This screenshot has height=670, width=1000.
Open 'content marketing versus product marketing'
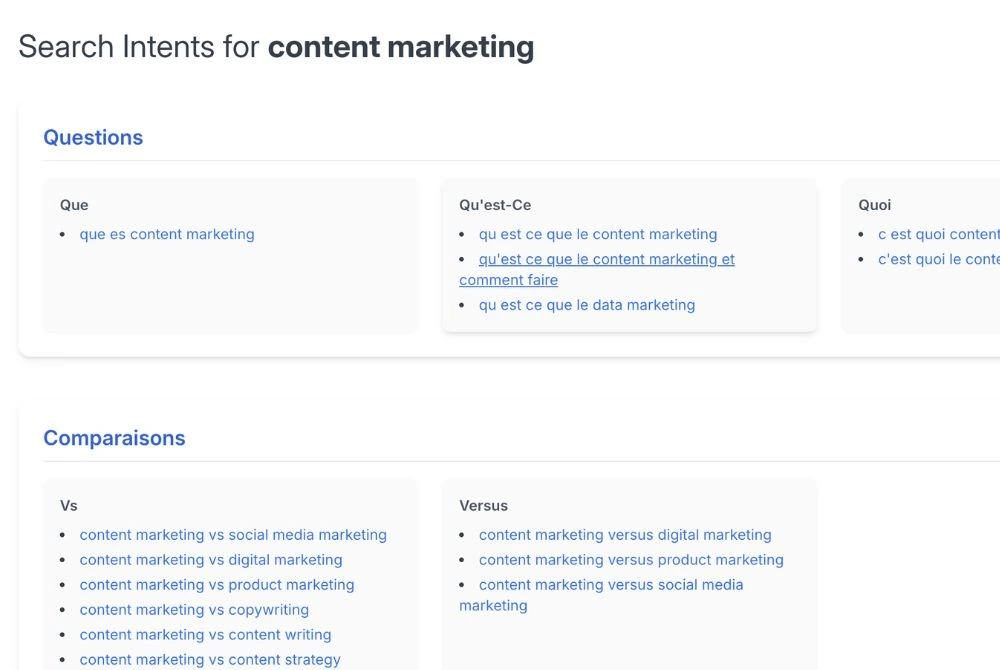click(631, 560)
